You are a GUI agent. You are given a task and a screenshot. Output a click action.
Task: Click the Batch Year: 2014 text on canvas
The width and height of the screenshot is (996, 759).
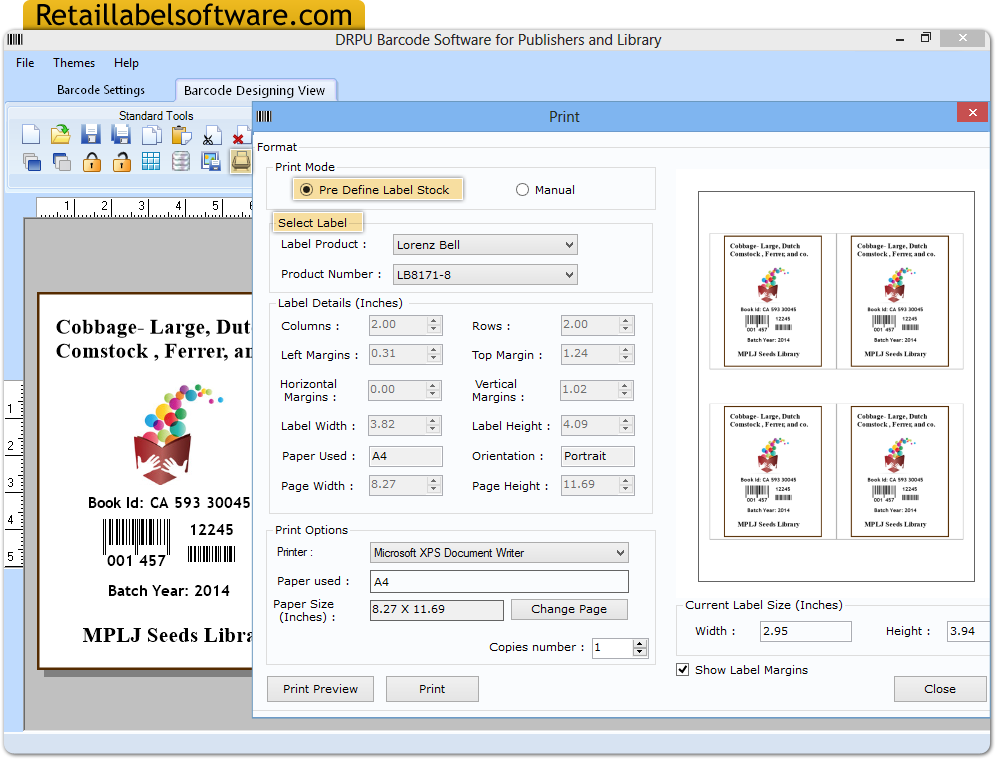(168, 591)
